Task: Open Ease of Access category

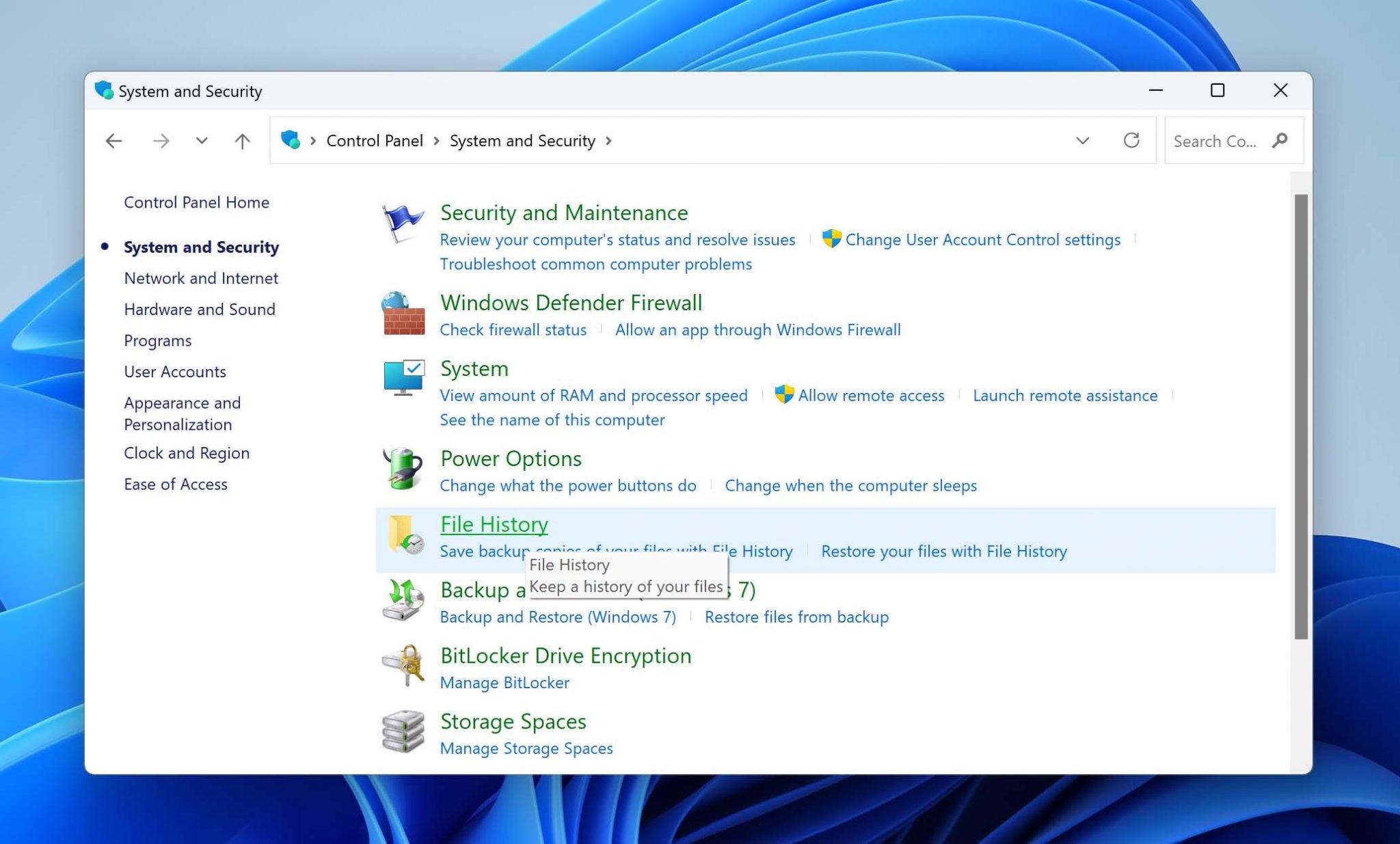Action: click(x=176, y=484)
